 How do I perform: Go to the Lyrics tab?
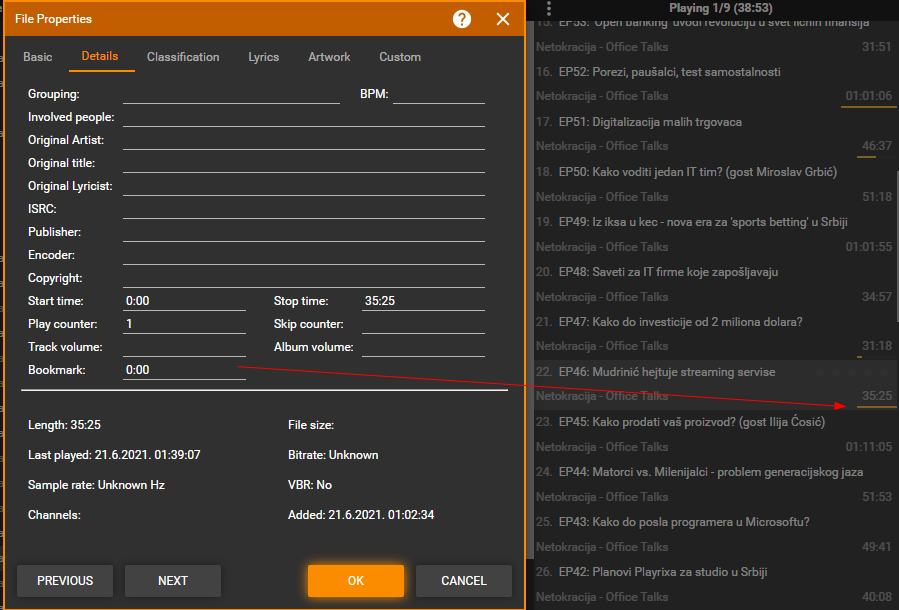point(264,57)
